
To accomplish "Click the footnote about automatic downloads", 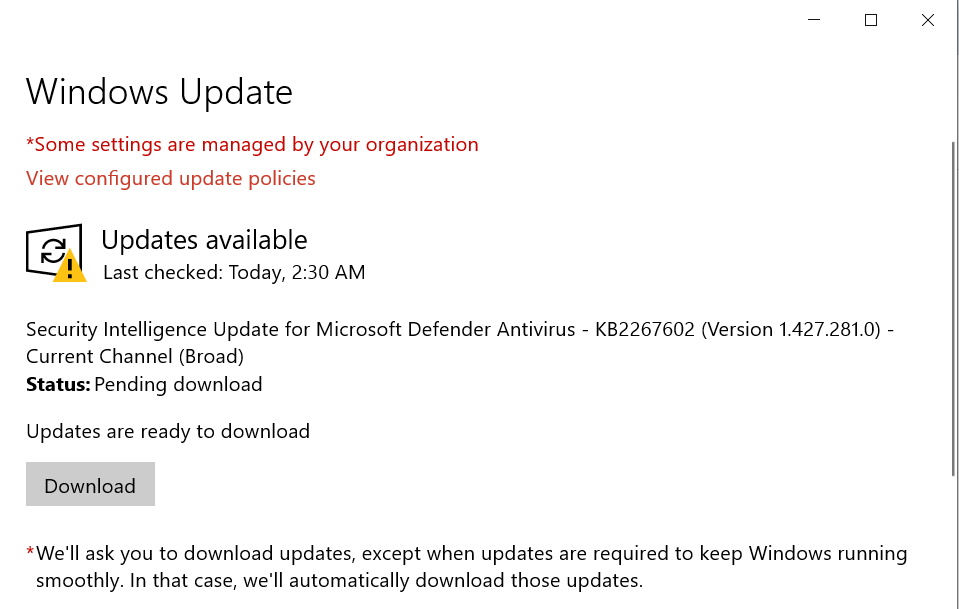I will click(x=471, y=566).
